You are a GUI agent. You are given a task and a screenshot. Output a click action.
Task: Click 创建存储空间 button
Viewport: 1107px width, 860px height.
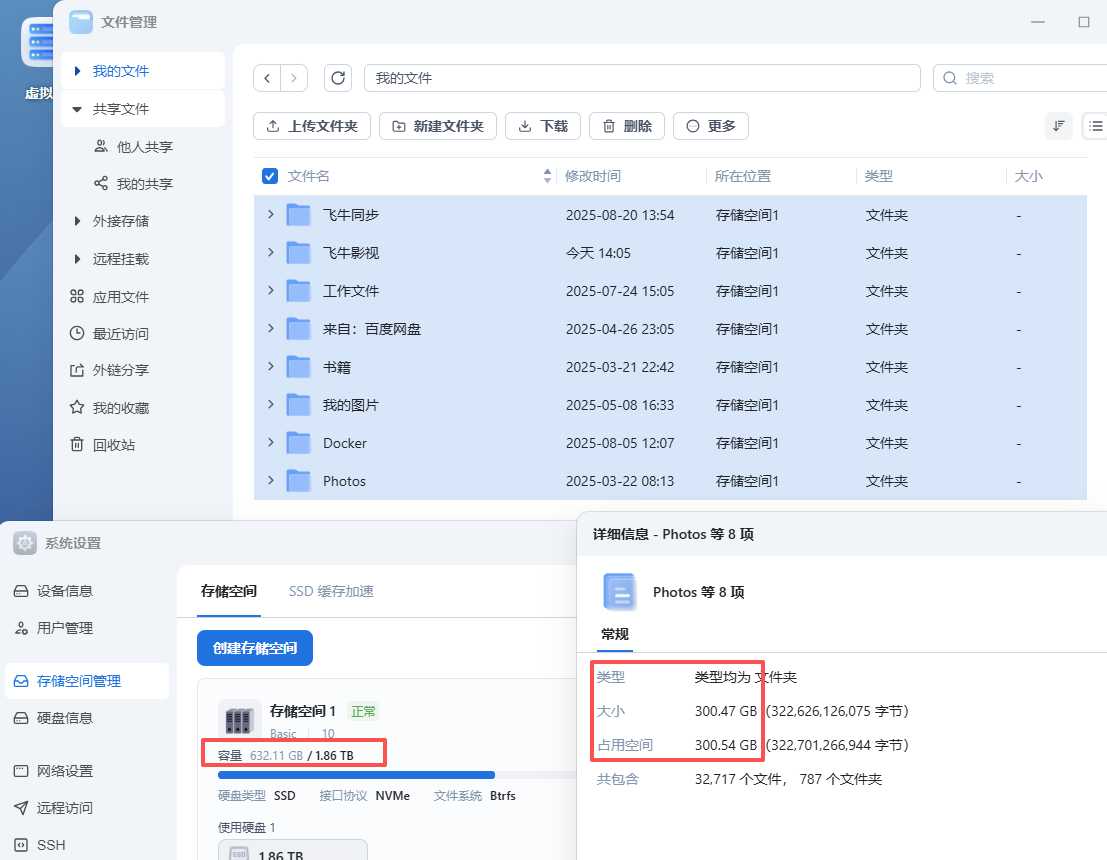(255, 648)
